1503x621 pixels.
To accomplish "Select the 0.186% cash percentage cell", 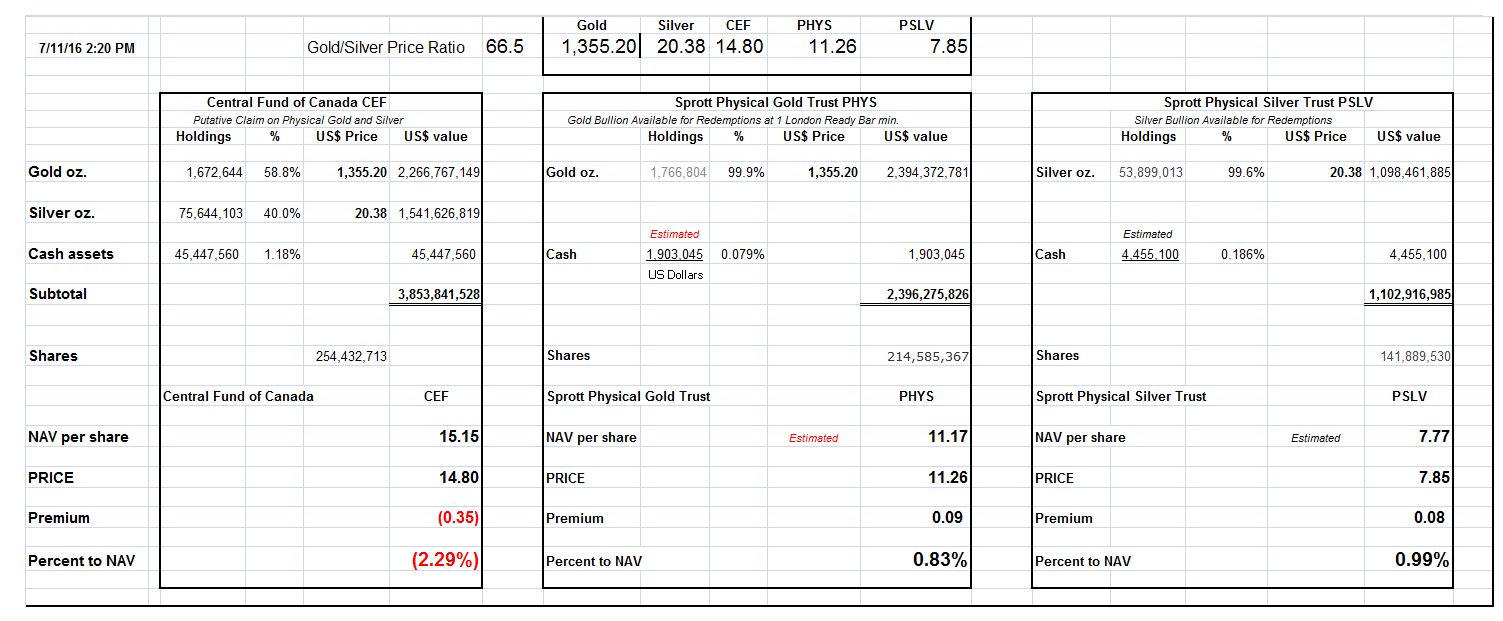I will click(x=1243, y=254).
